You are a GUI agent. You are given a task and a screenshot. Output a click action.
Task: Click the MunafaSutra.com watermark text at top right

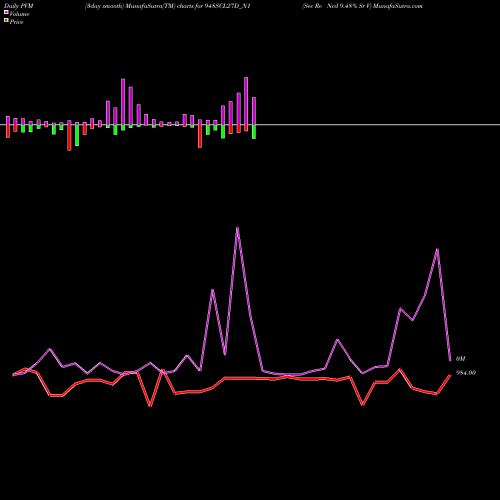point(398,6)
